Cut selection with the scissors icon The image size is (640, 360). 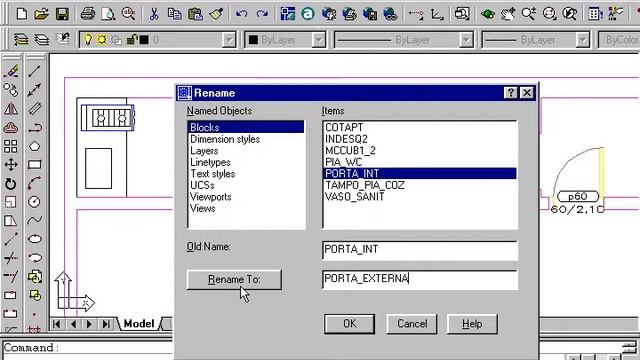(x=154, y=14)
